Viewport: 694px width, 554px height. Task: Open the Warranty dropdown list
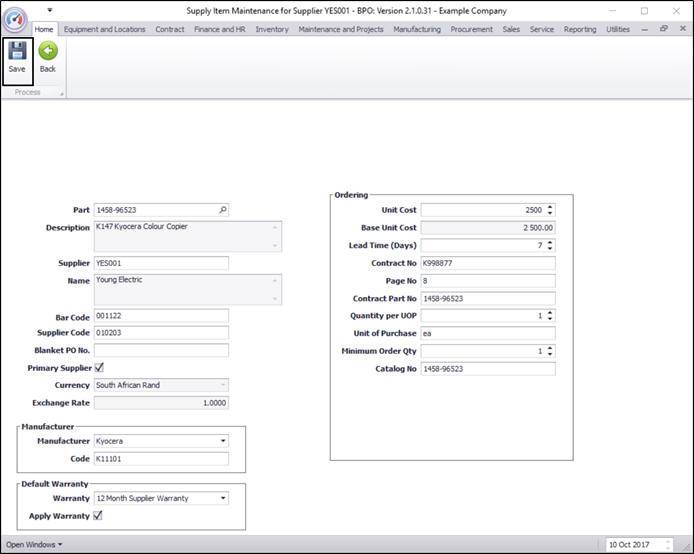pyautogui.click(x=223, y=498)
